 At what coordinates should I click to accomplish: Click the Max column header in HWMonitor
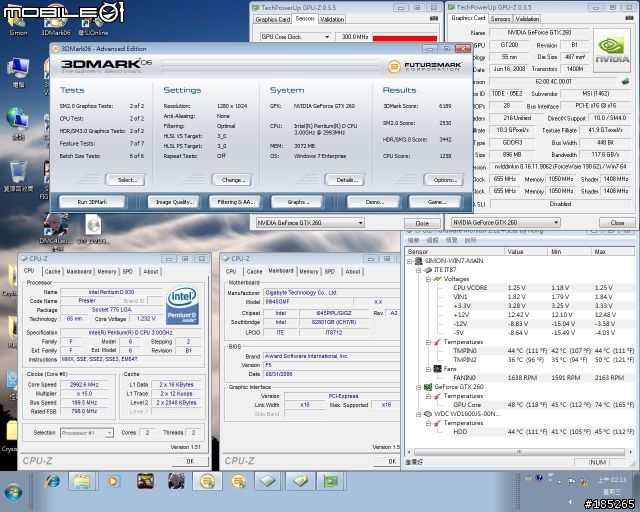613,252
